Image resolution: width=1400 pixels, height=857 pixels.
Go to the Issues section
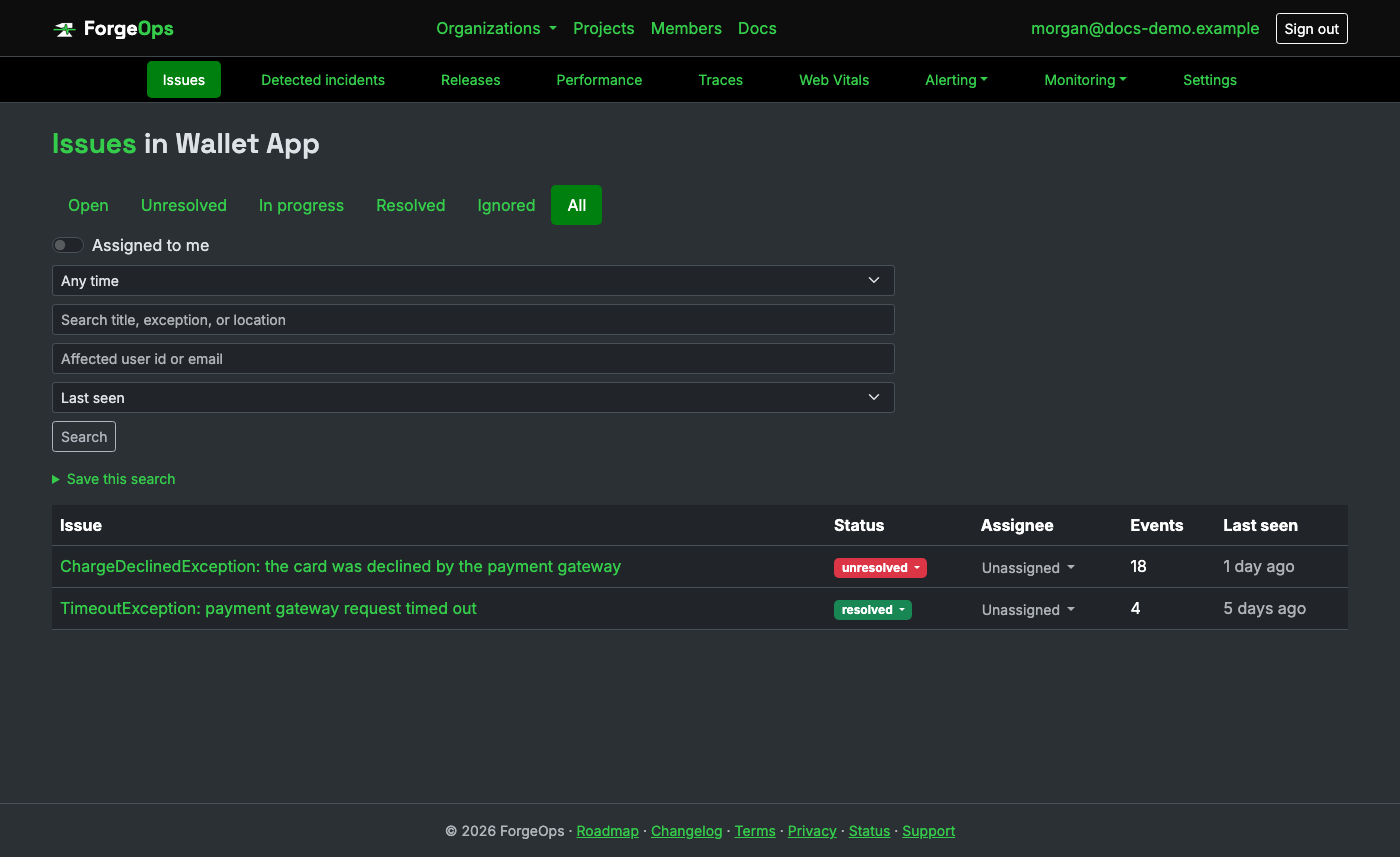(184, 80)
